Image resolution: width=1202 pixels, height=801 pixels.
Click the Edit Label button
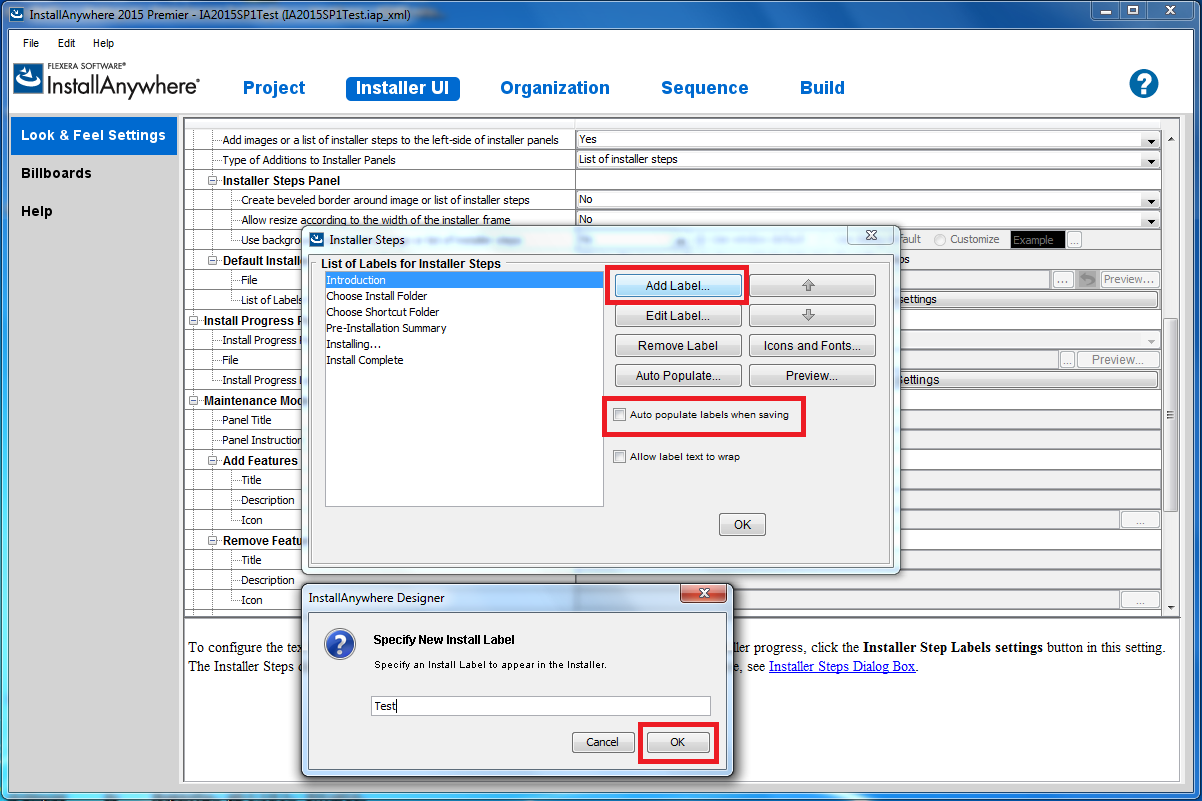point(678,316)
